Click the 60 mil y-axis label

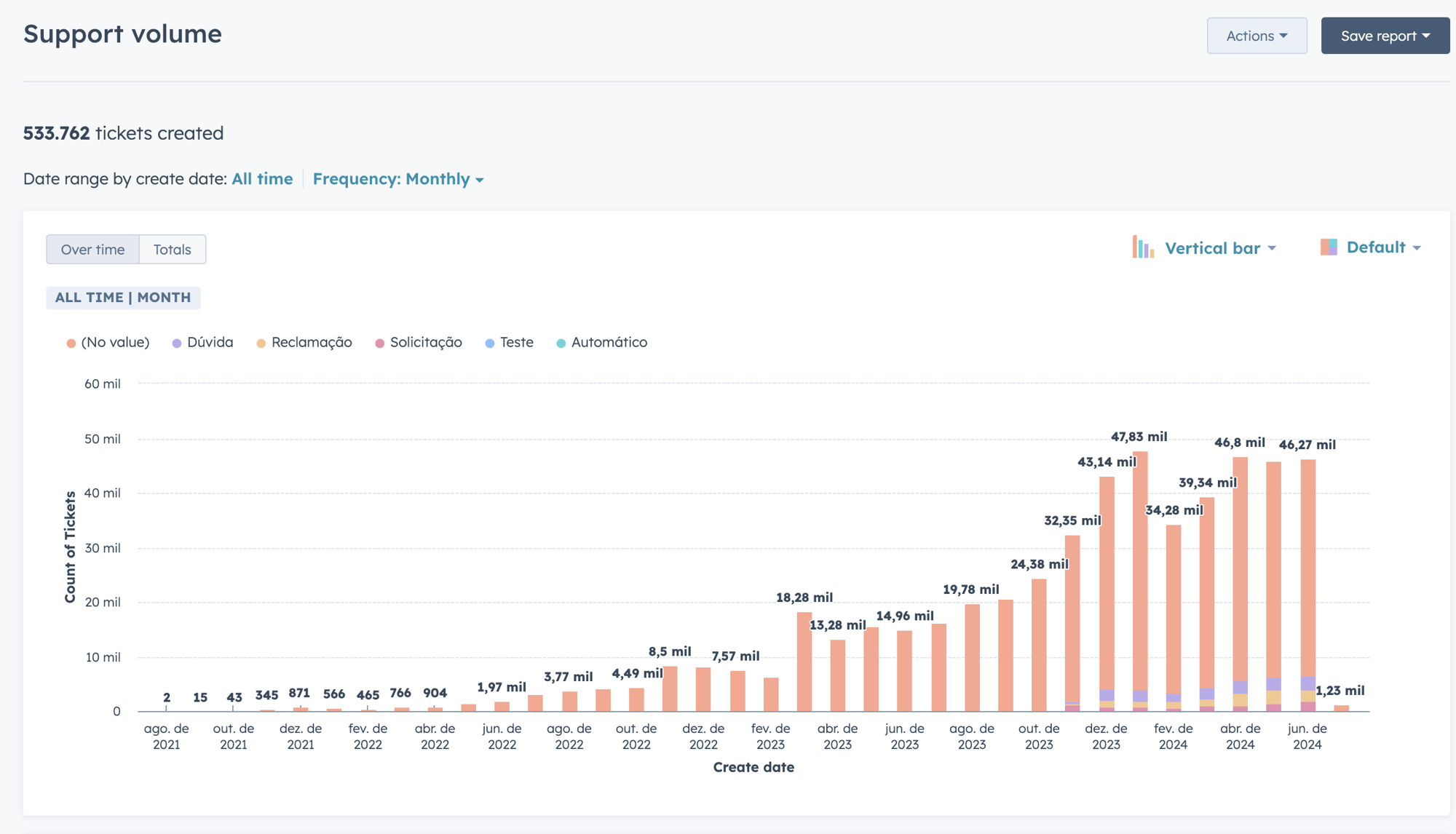[x=103, y=384]
